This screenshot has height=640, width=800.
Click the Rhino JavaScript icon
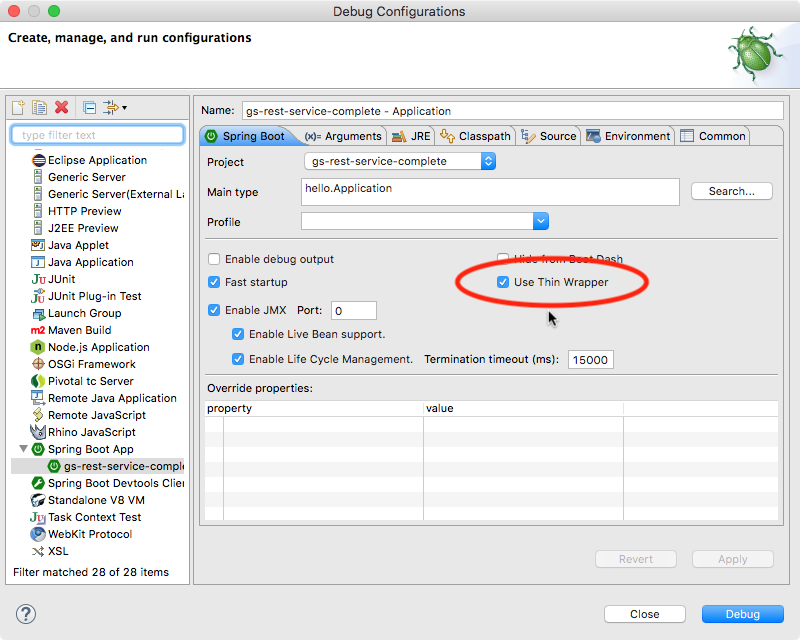pyautogui.click(x=38, y=432)
